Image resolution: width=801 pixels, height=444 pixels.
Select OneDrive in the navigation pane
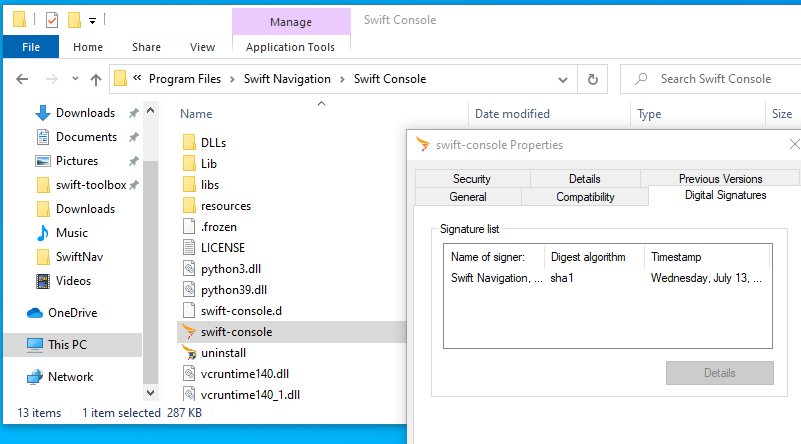[72, 313]
